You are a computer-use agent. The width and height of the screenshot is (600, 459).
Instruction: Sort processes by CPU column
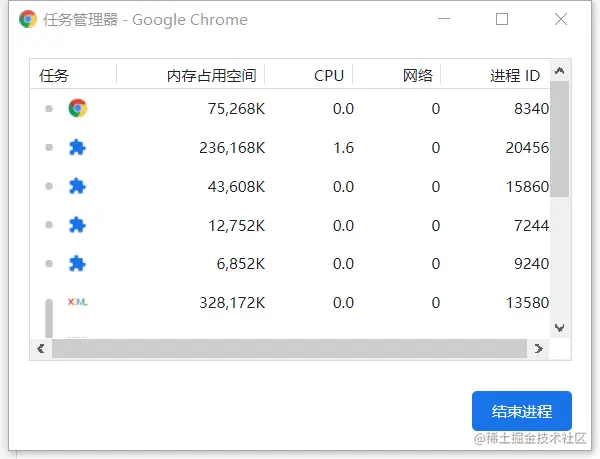329,75
